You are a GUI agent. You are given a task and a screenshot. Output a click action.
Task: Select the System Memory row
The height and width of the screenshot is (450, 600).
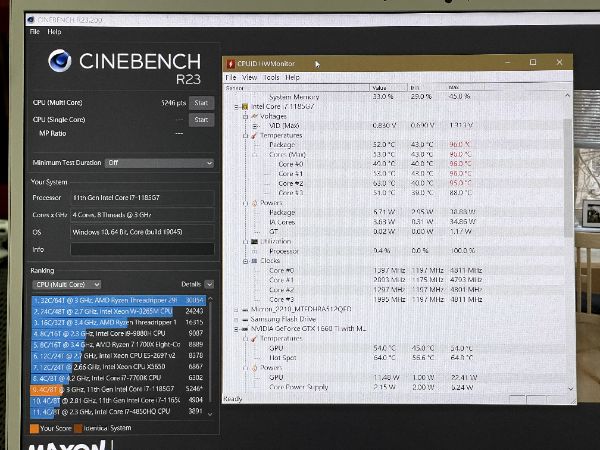pyautogui.click(x=393, y=97)
